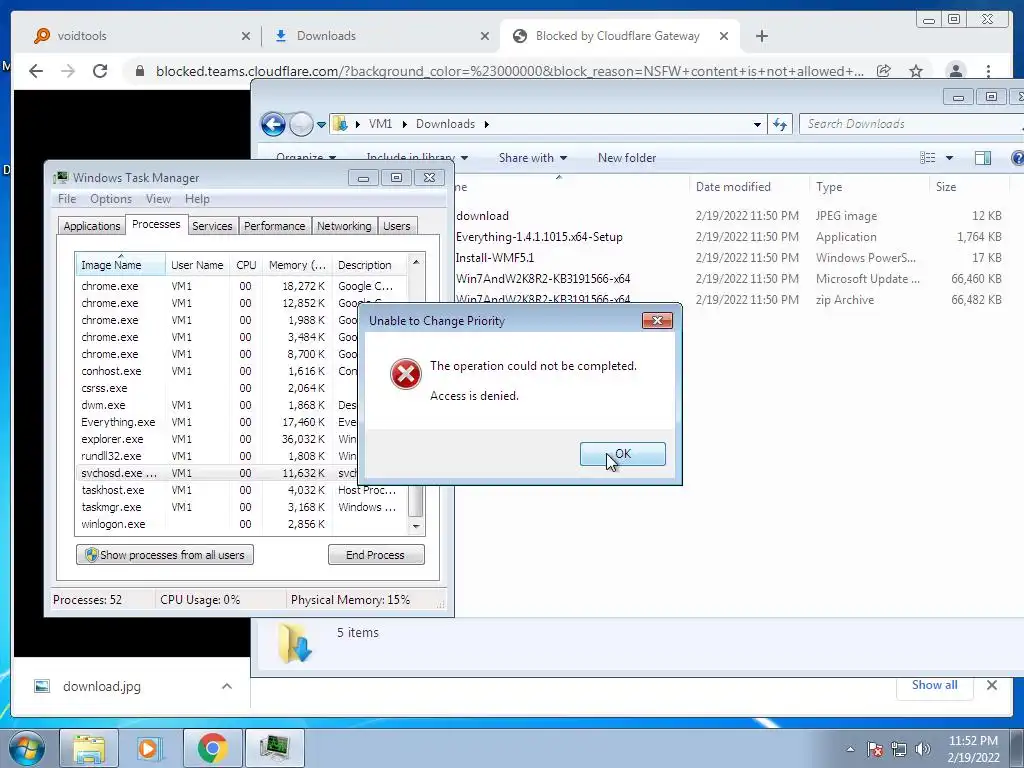1024x768 pixels.
Task: Click the Explorer back button
Action: coord(273,124)
